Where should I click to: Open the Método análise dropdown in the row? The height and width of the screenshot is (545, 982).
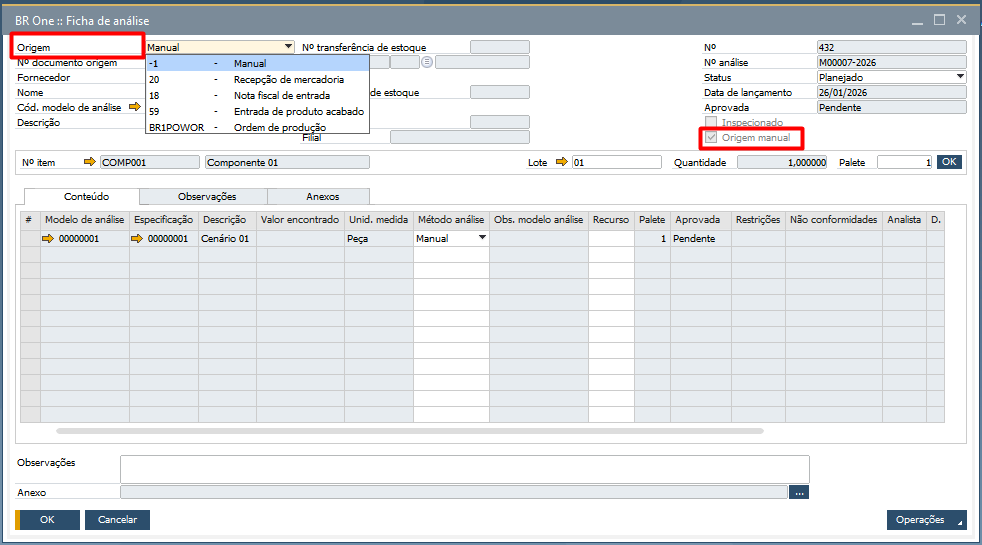[482, 239]
